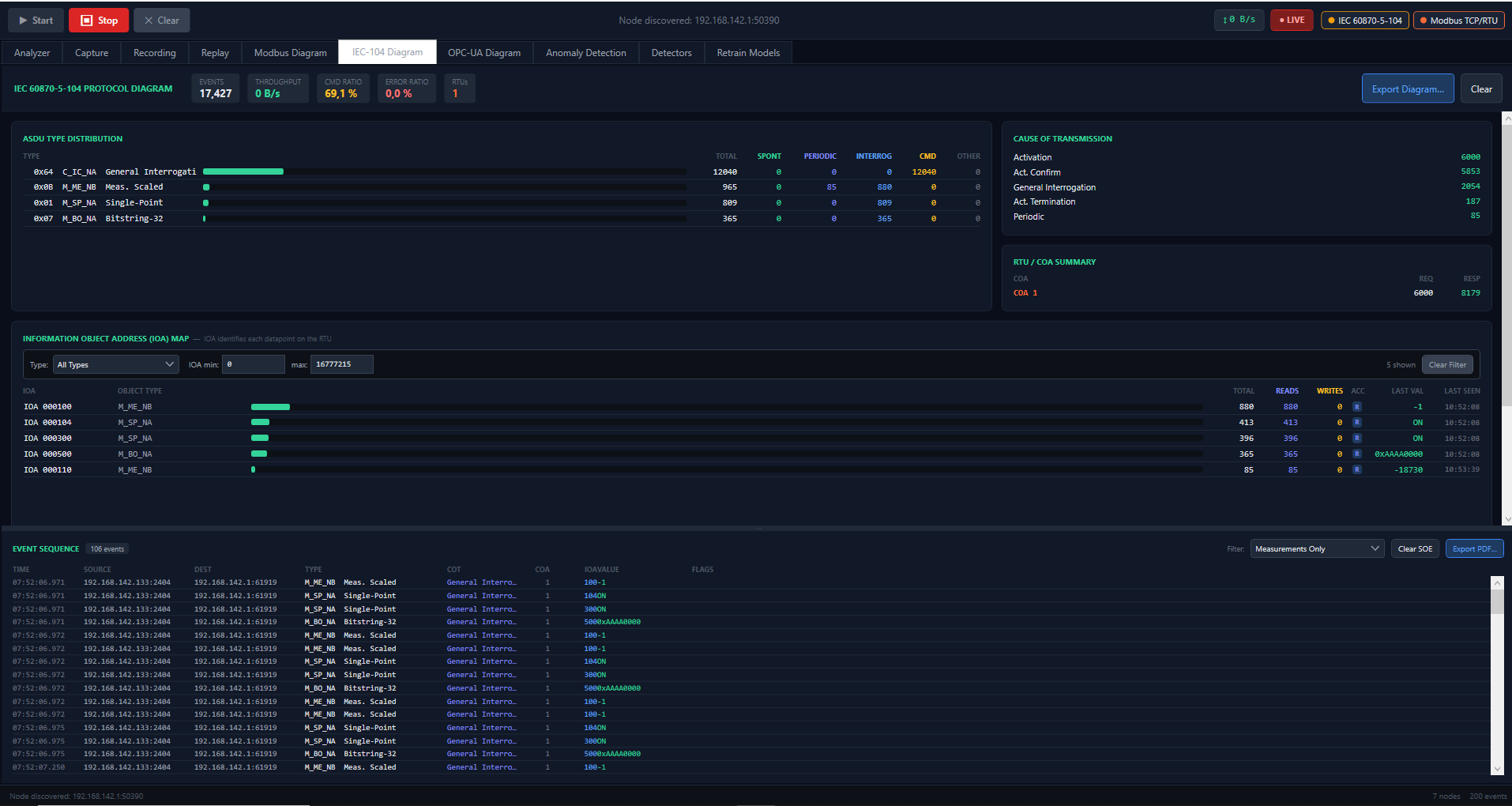Click the Clear SOE button
The image size is (1512, 806).
click(1415, 548)
